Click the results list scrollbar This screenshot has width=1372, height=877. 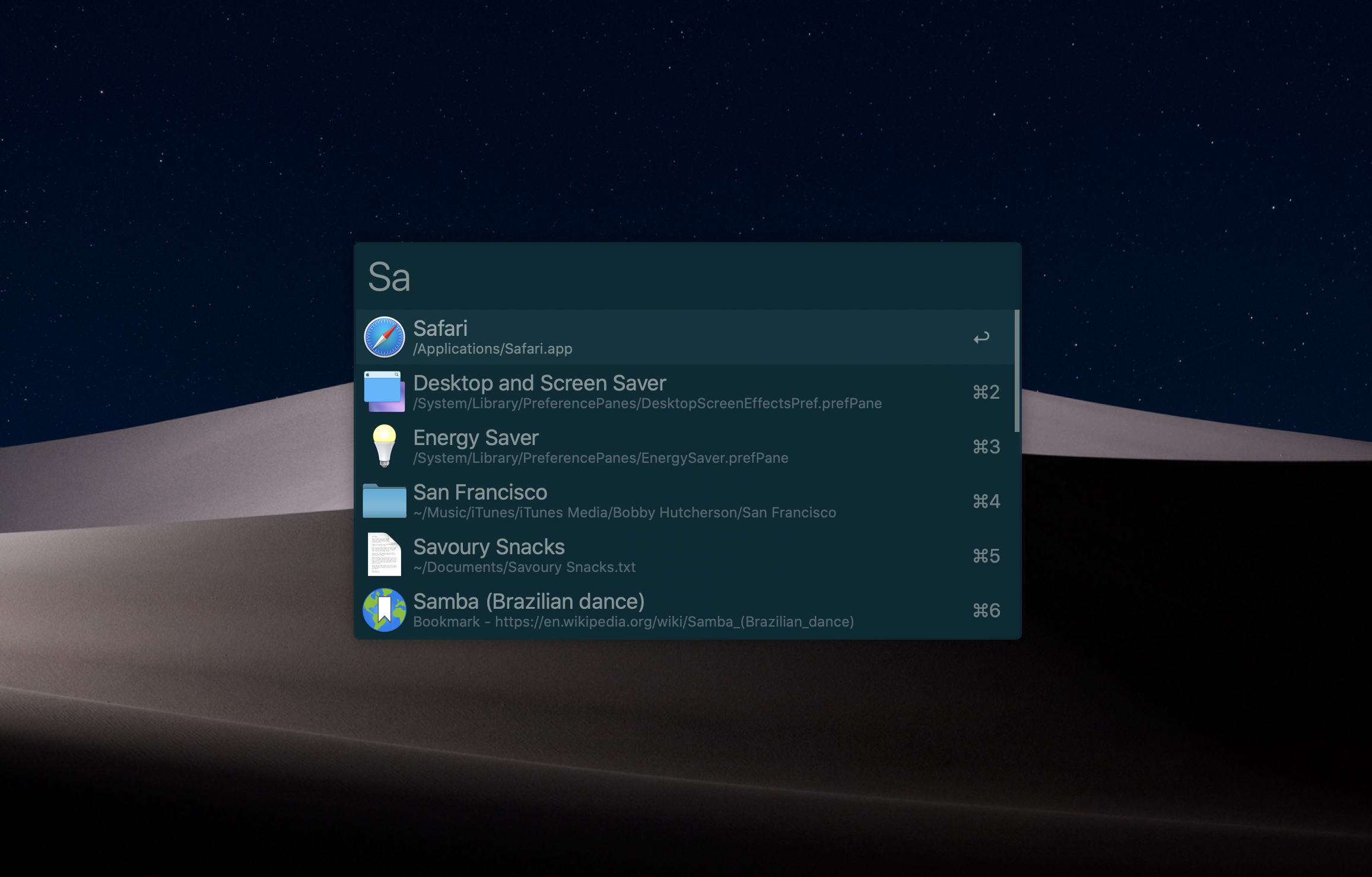1017,371
